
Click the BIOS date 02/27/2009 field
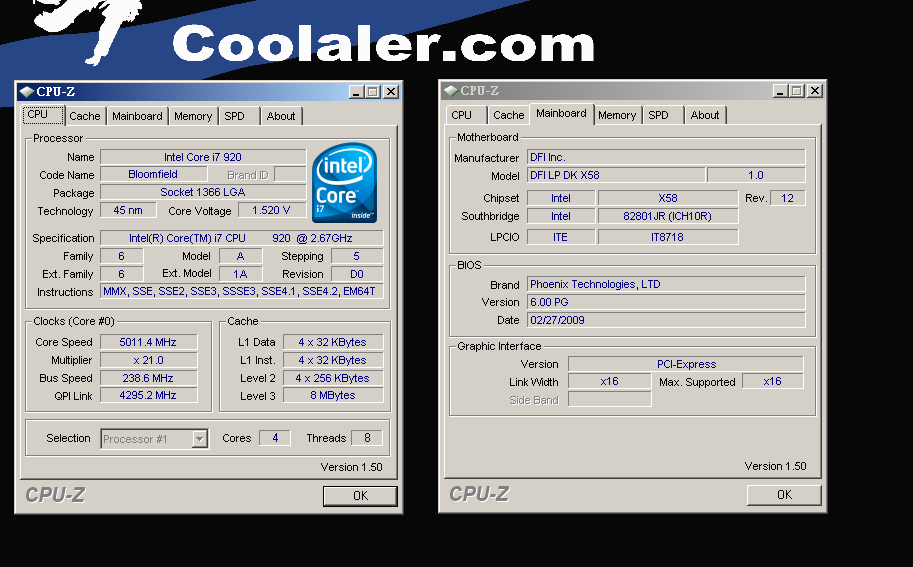tap(666, 320)
